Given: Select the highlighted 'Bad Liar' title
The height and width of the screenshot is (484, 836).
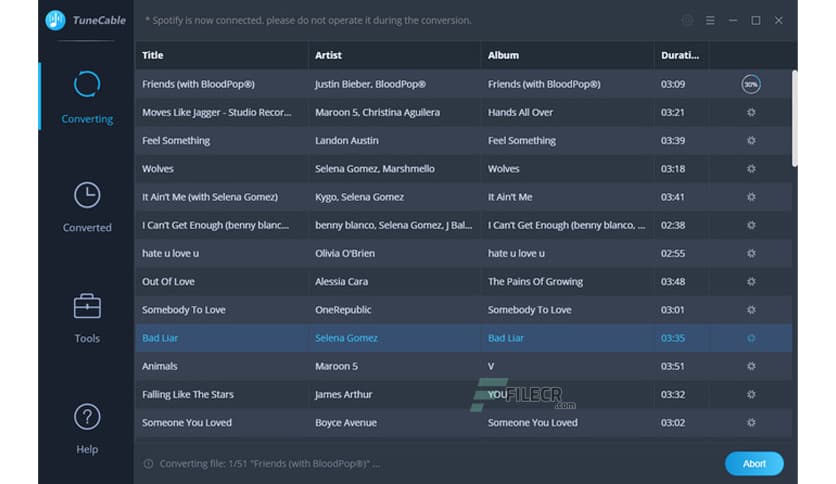Looking at the screenshot, I should (x=159, y=338).
